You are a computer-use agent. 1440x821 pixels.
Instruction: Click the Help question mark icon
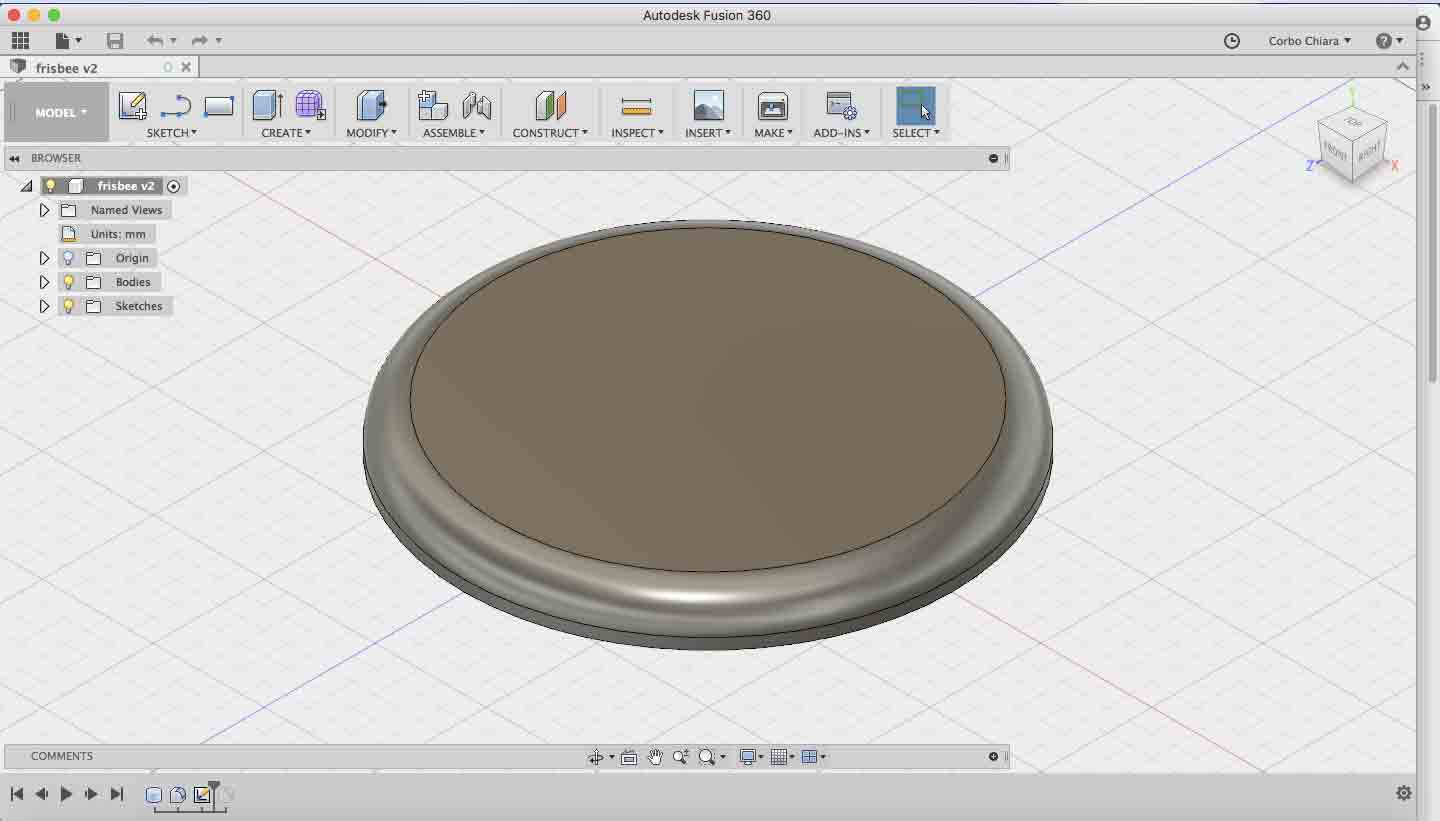click(1384, 41)
